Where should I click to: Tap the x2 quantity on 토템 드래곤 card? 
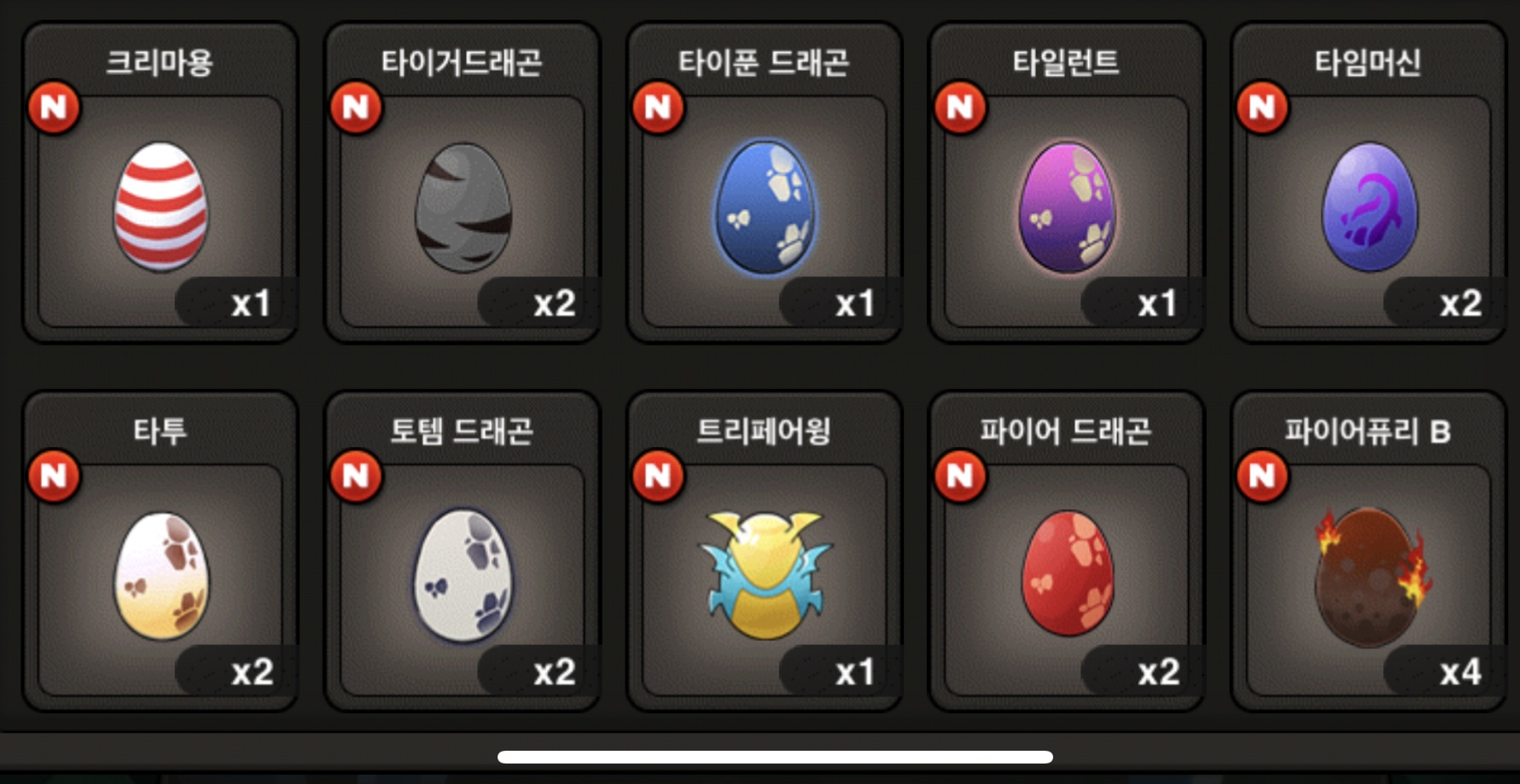pos(554,672)
